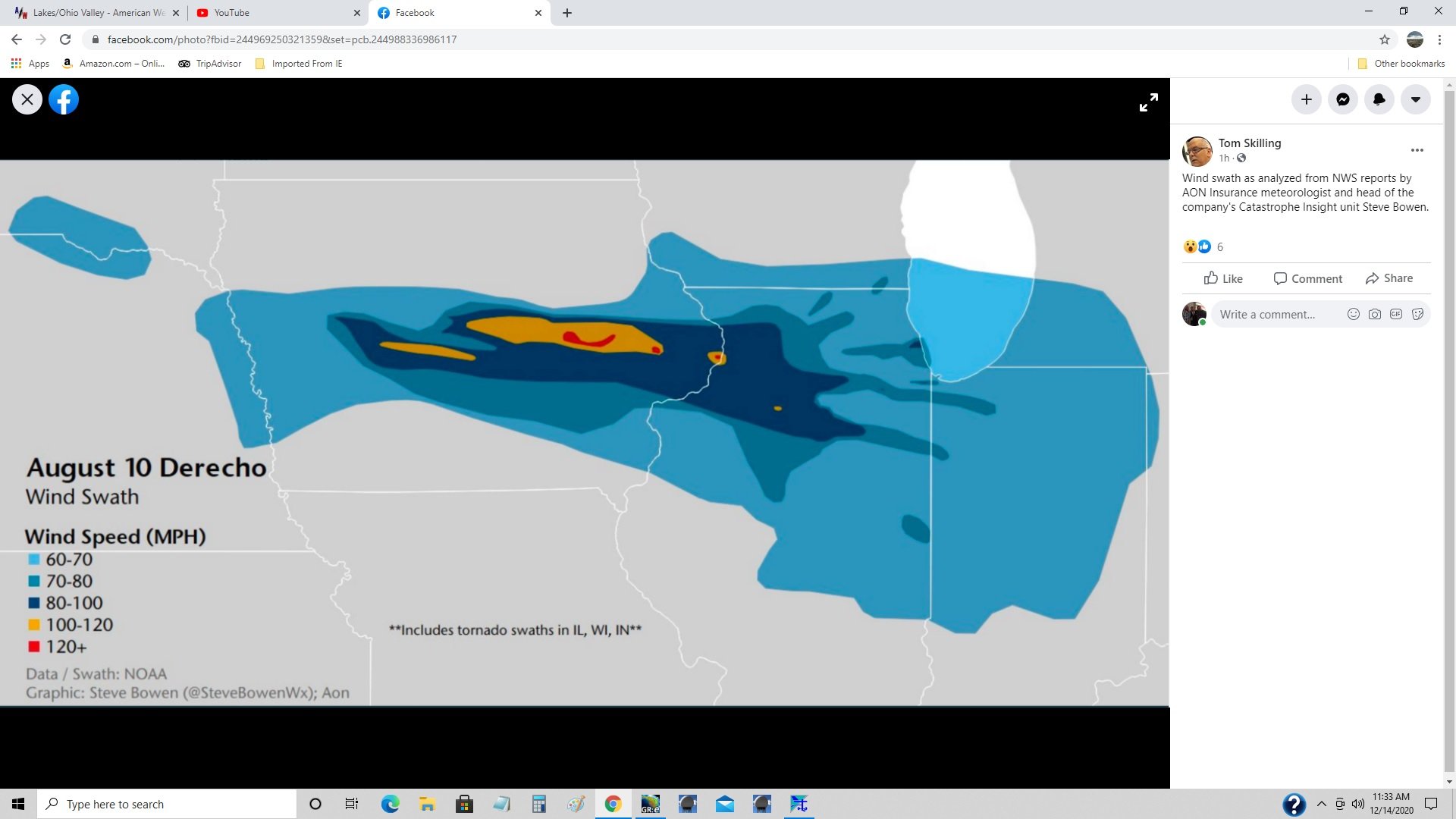
Task: Open the post options three-dot menu
Action: (x=1417, y=150)
